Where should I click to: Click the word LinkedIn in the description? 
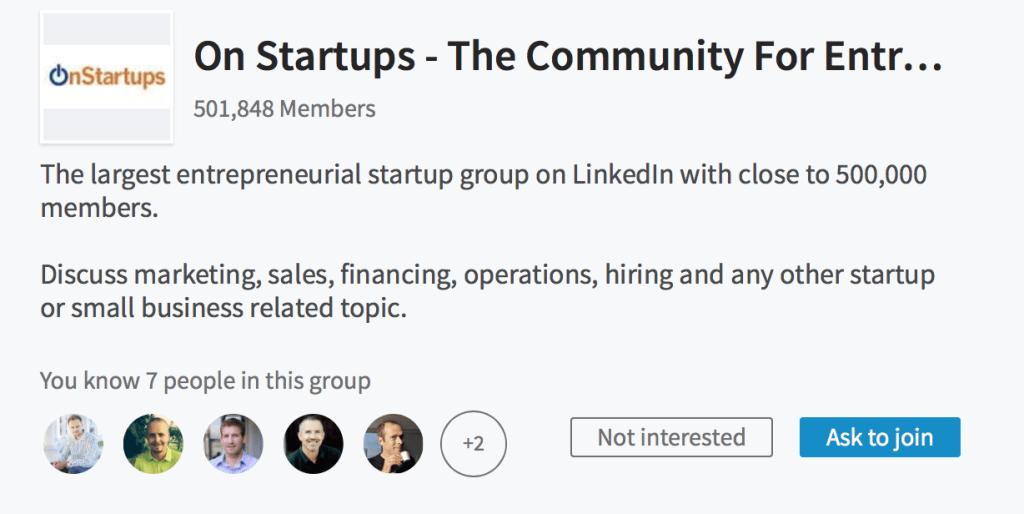(622, 175)
